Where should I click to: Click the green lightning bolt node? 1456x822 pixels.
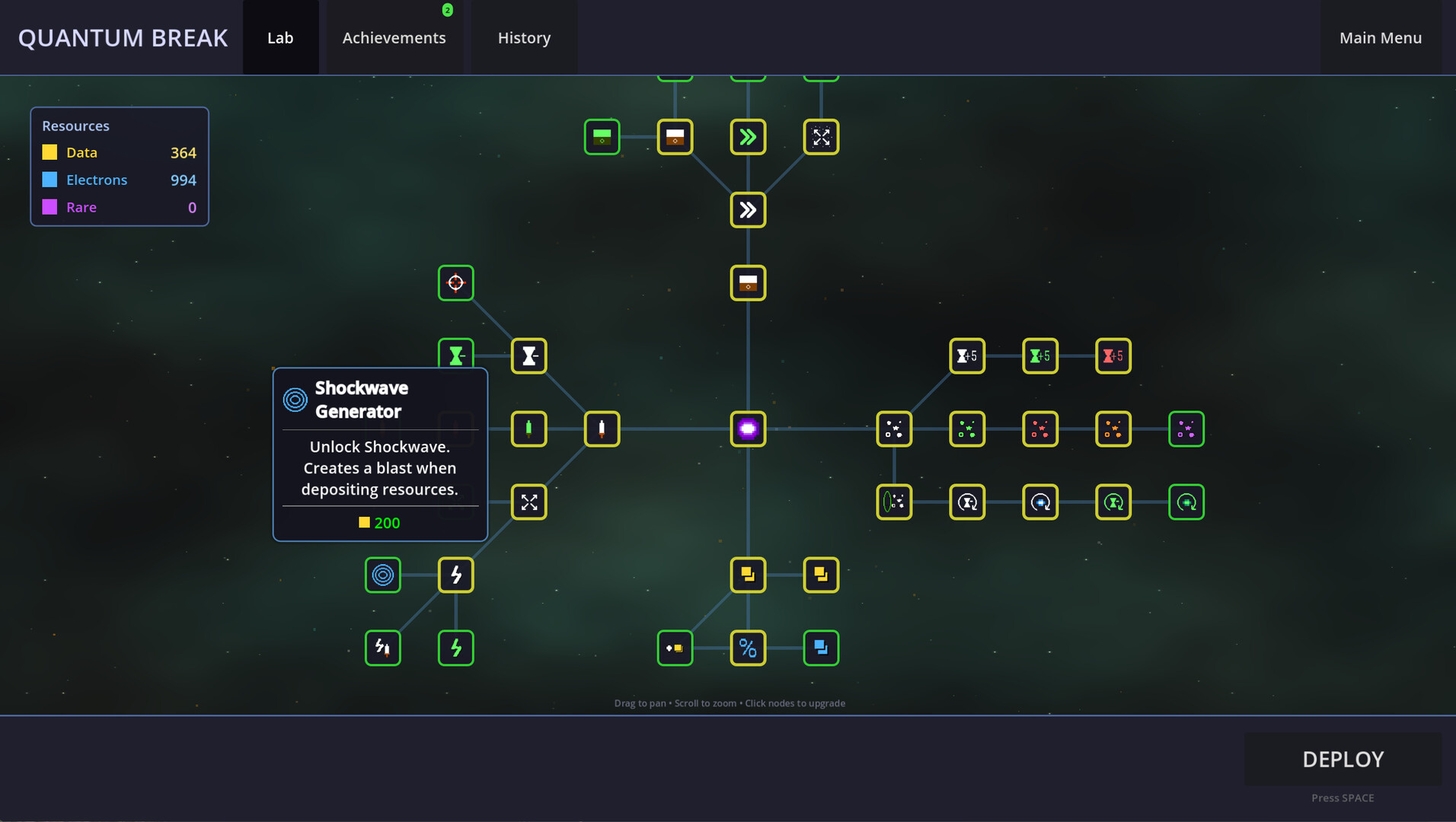455,648
